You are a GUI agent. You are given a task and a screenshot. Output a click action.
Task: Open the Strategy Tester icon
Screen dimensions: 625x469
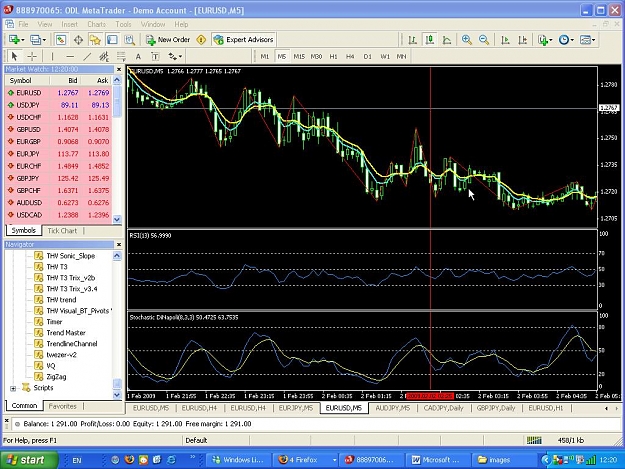[129, 39]
